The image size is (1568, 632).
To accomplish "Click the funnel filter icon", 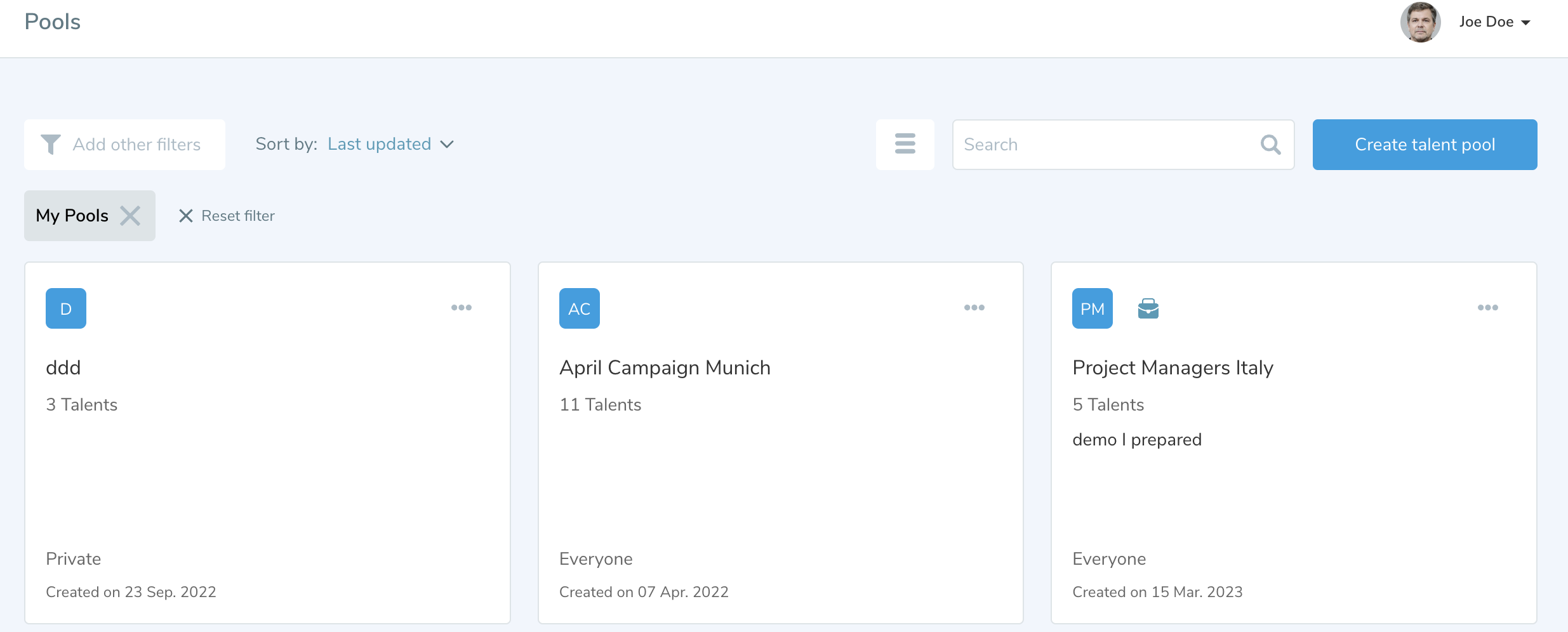I will [x=50, y=145].
